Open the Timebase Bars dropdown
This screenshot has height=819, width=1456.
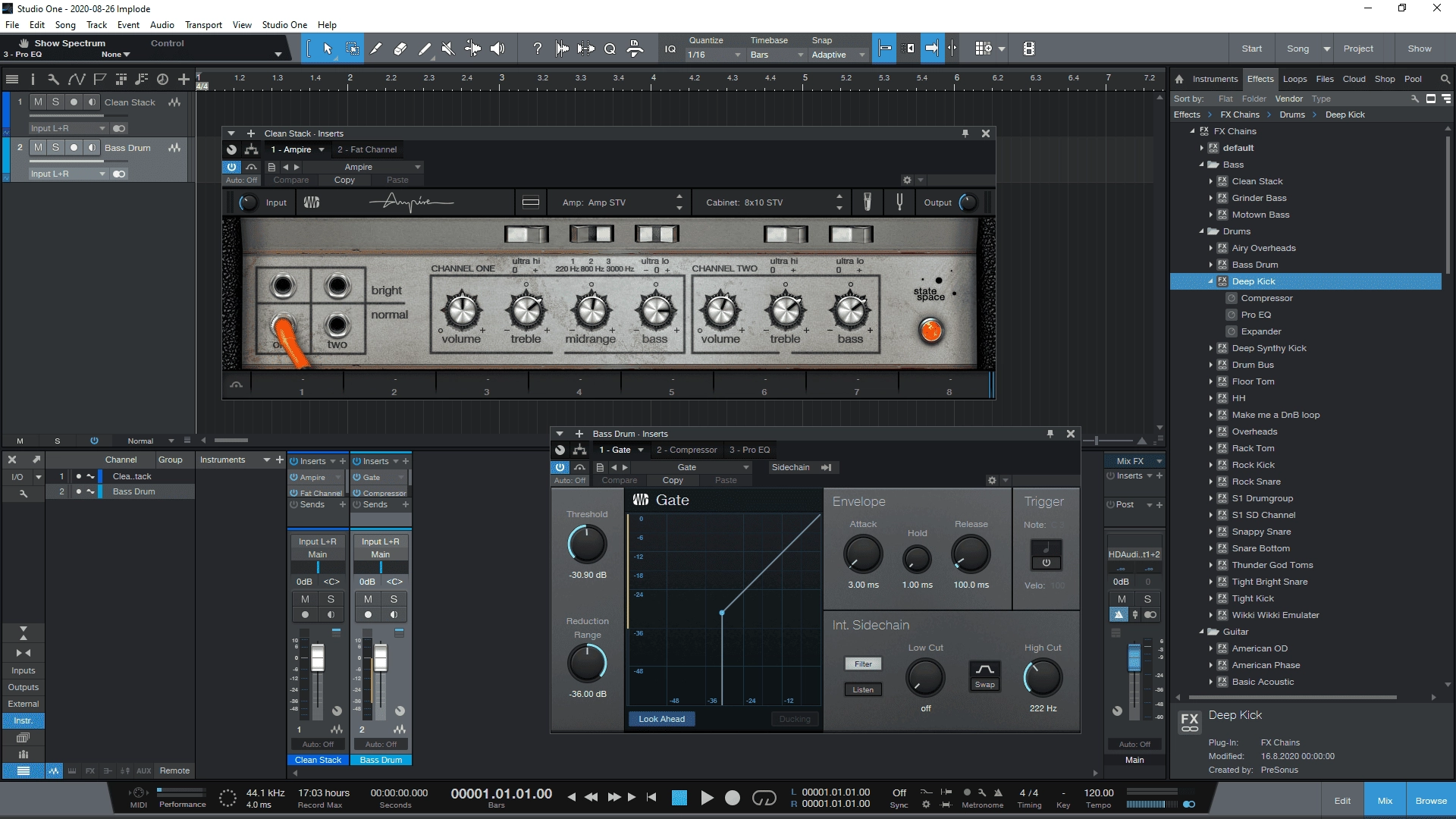777,55
